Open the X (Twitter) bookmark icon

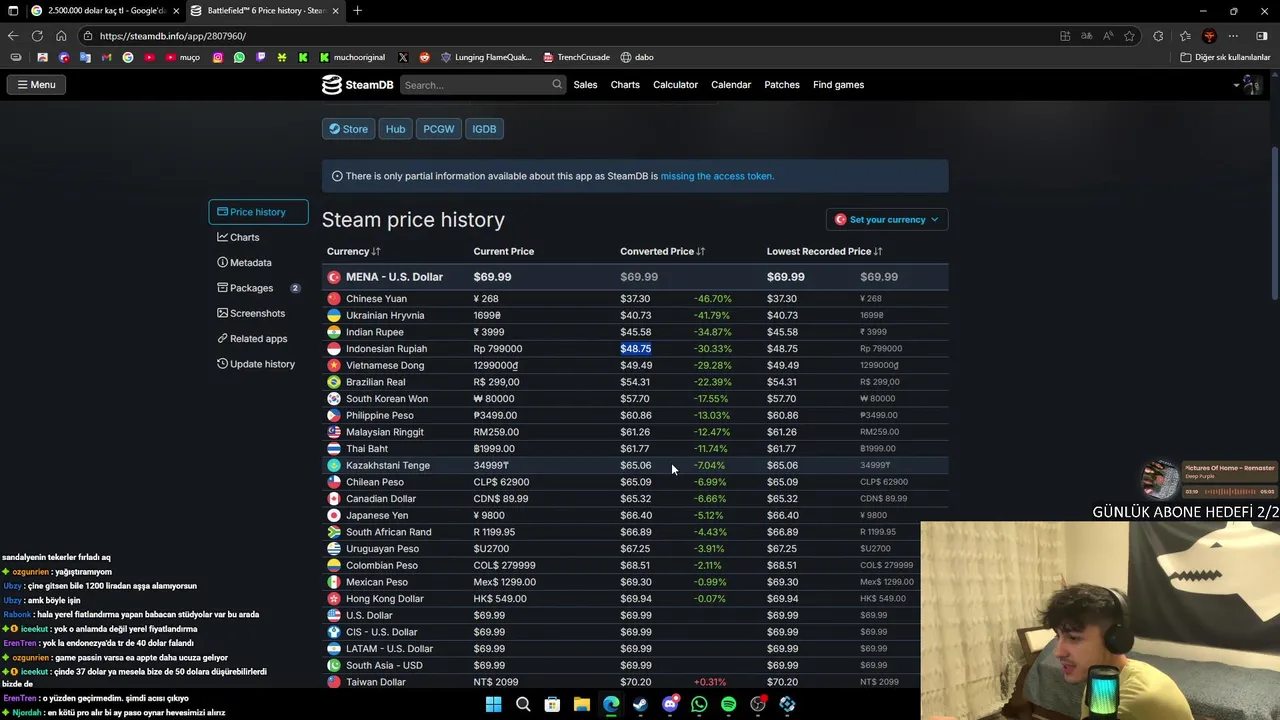403,58
